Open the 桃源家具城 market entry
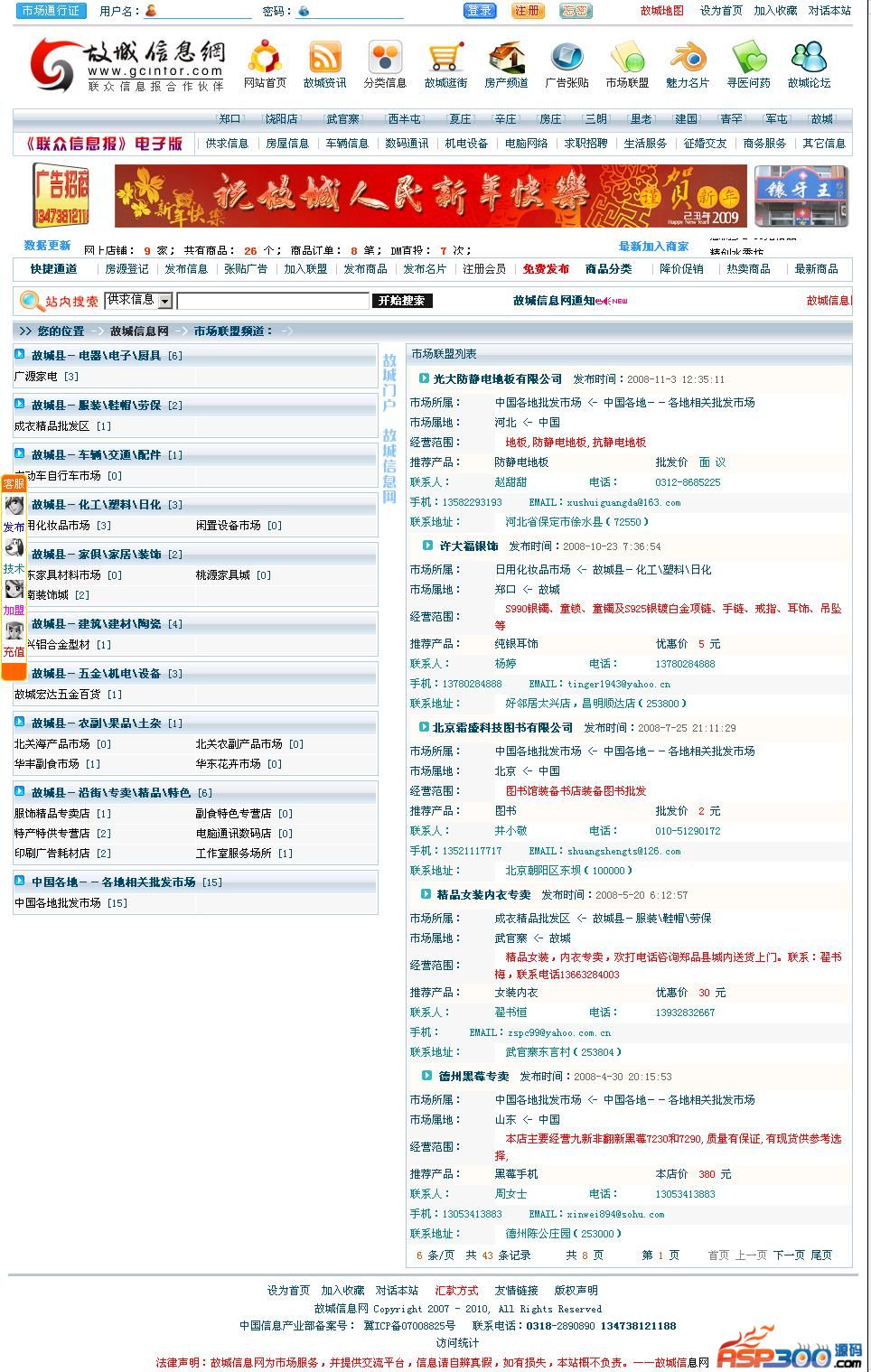871x1372 pixels. point(233,574)
